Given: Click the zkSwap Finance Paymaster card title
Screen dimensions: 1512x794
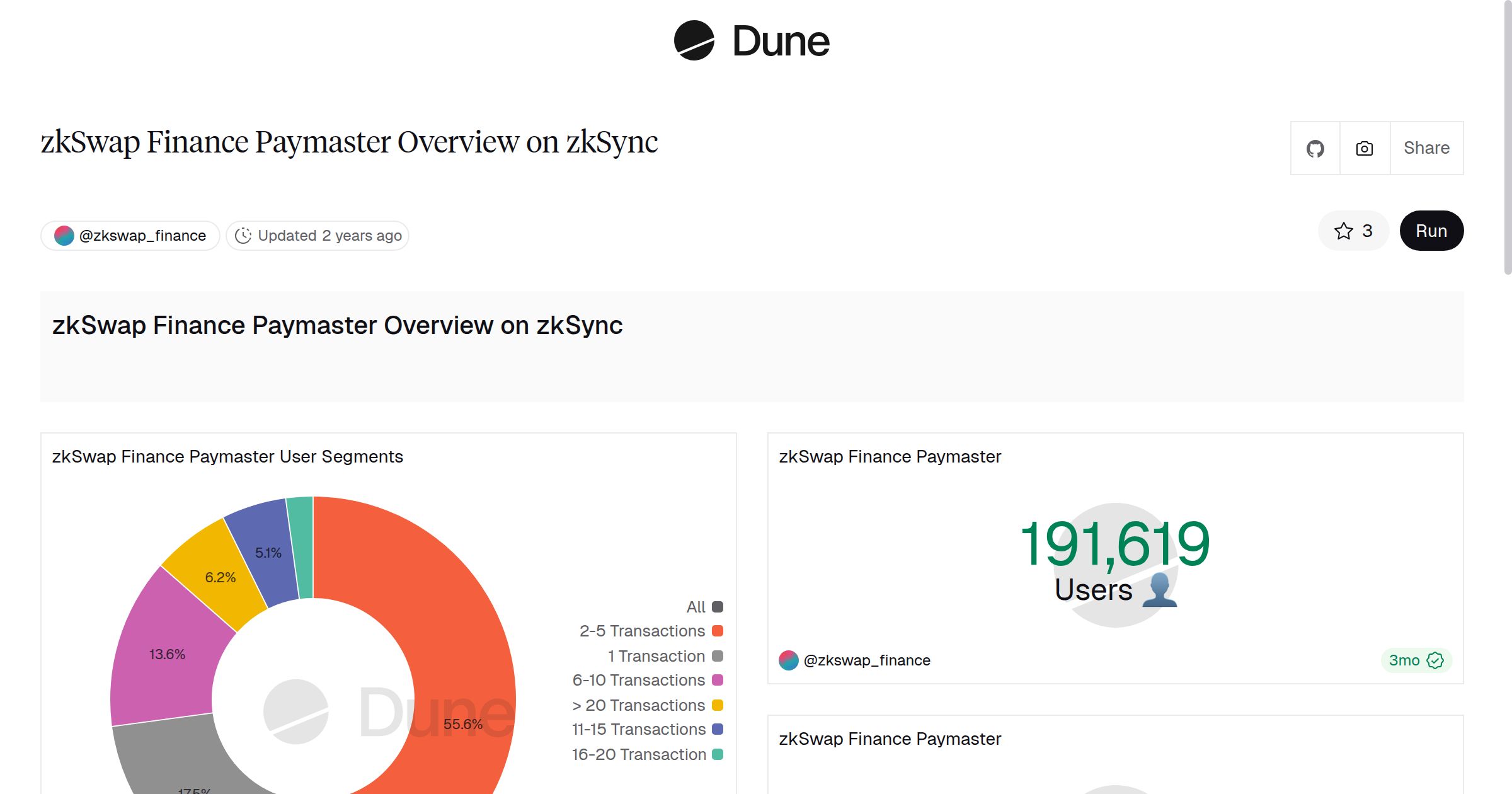Looking at the screenshot, I should coord(890,456).
